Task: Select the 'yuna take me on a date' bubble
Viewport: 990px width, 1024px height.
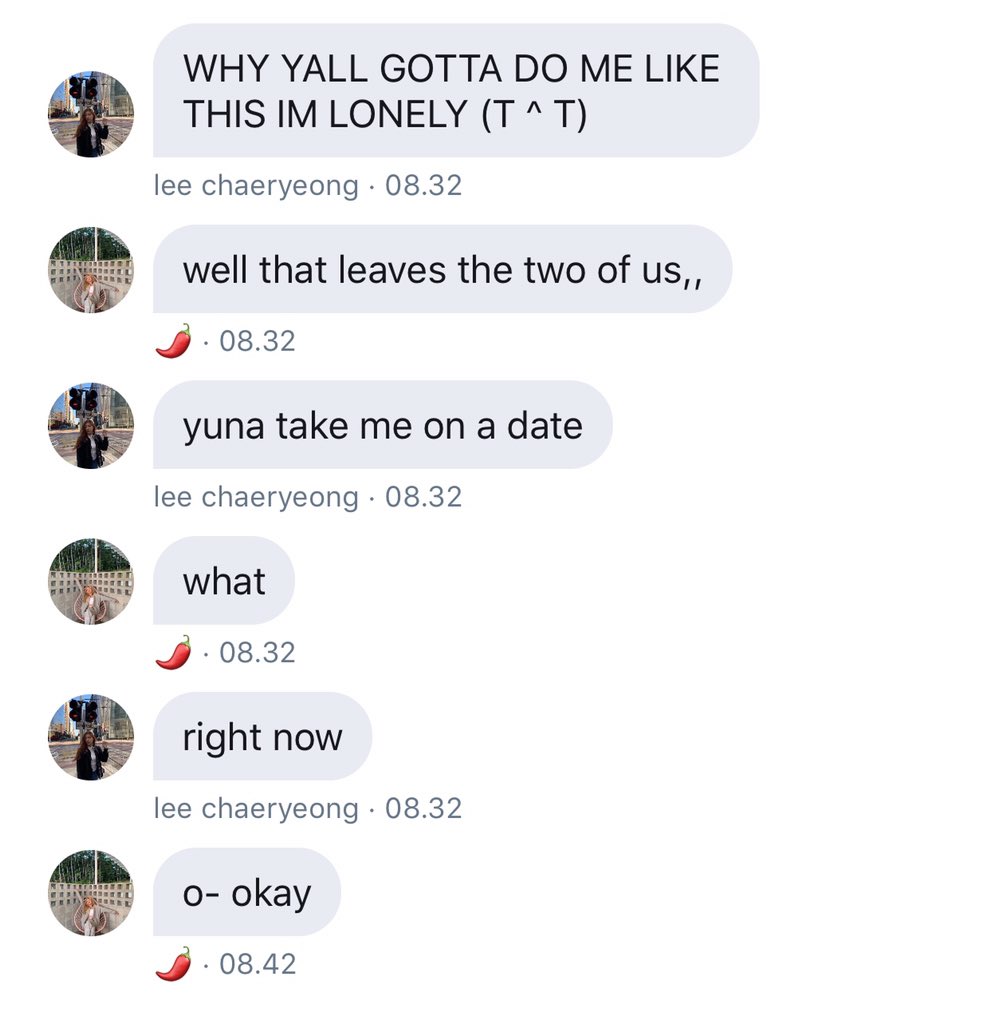Action: (383, 424)
